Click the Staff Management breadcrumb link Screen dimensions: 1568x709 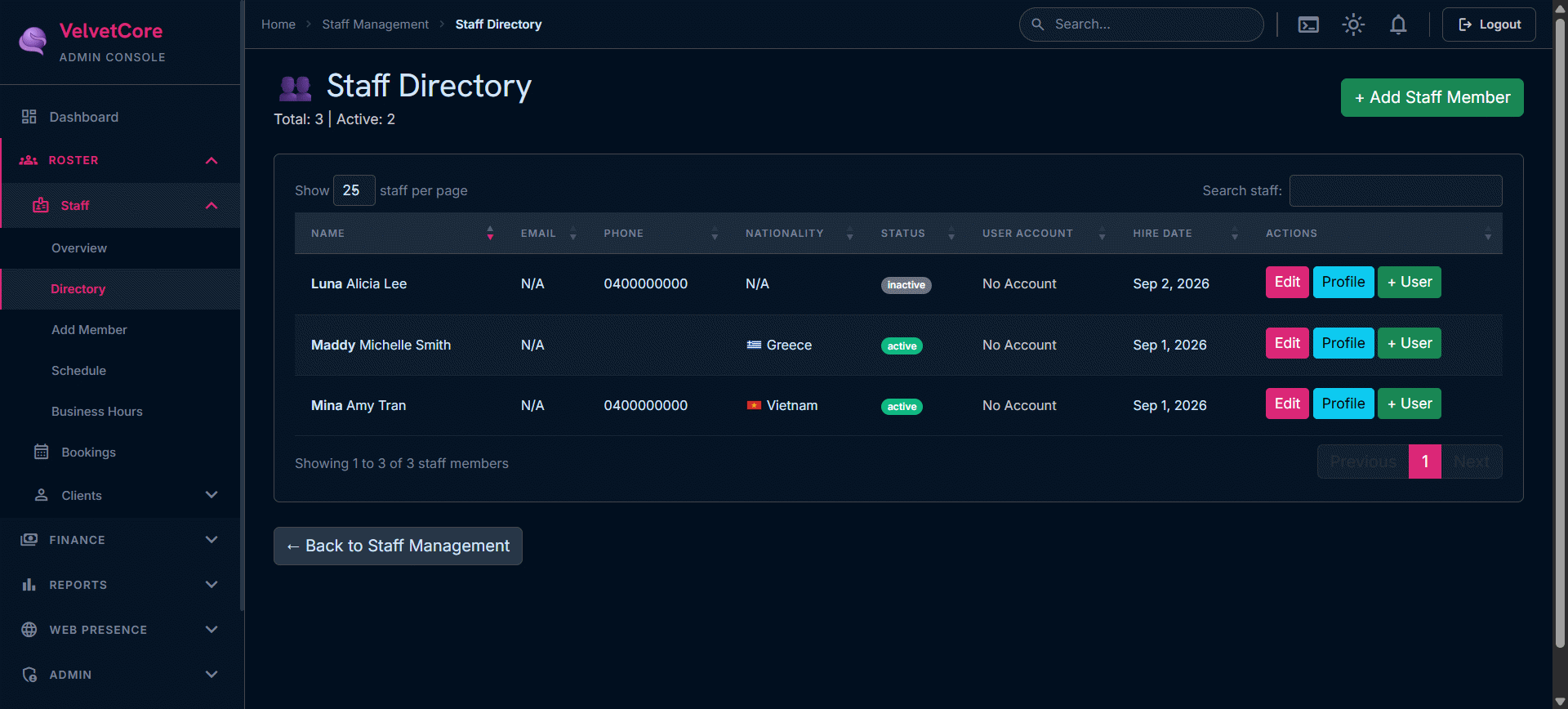[x=375, y=25]
